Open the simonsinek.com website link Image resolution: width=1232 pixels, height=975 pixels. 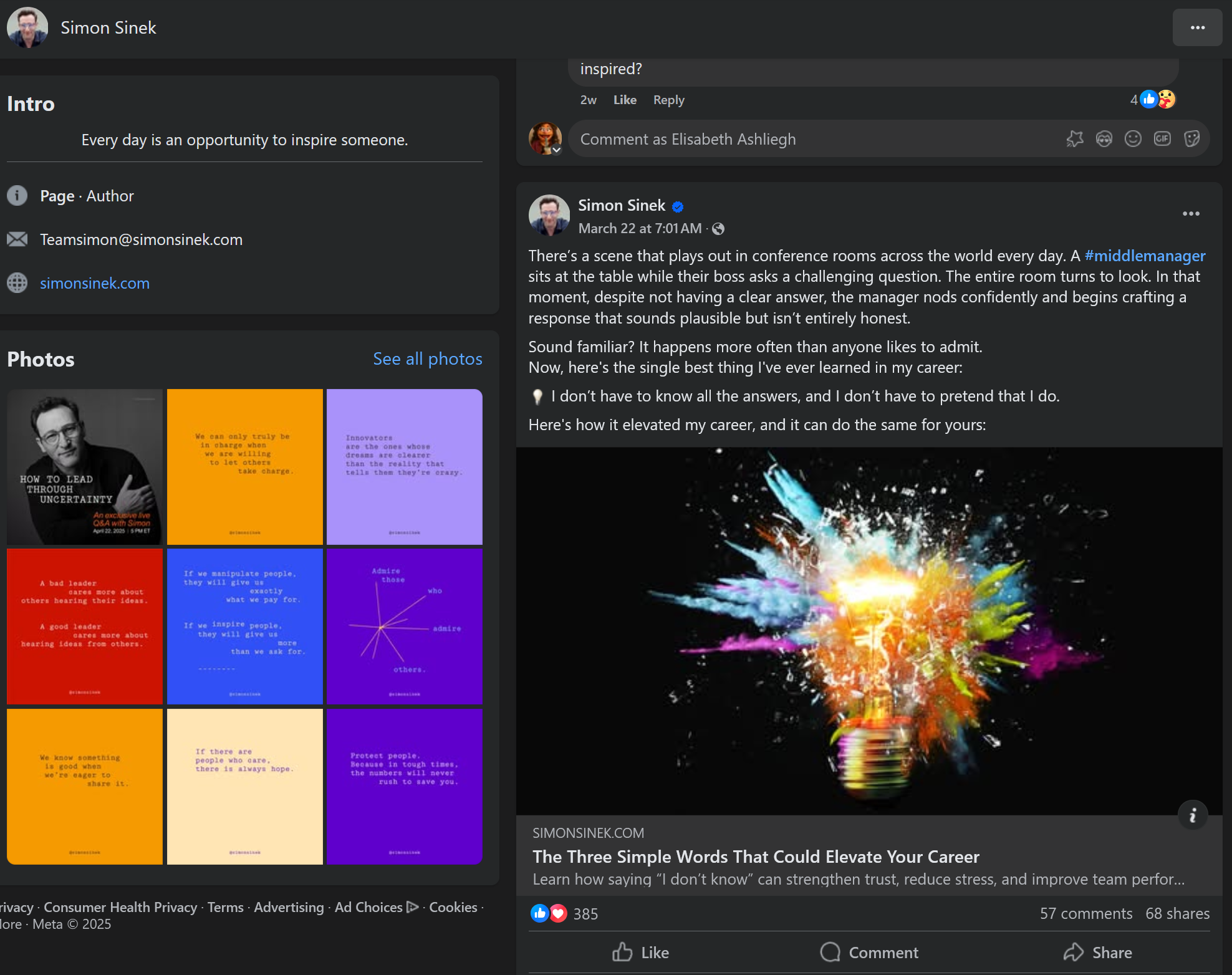95,283
